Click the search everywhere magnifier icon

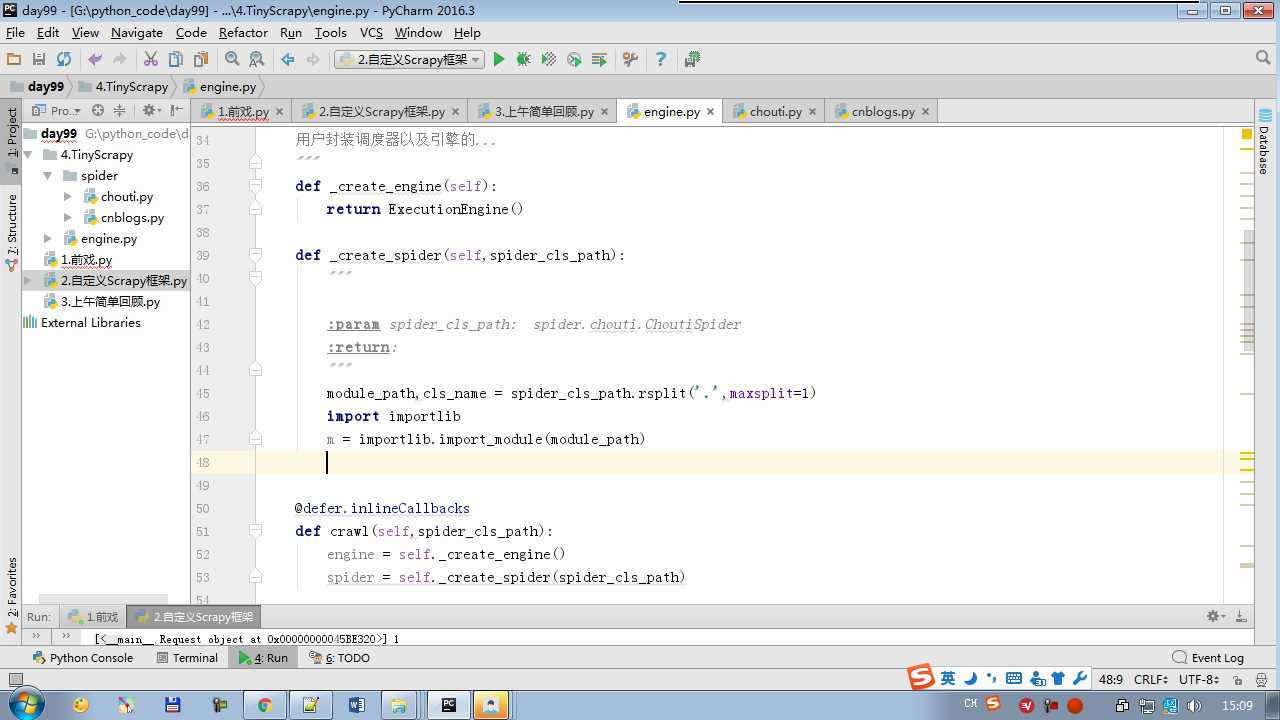1263,59
